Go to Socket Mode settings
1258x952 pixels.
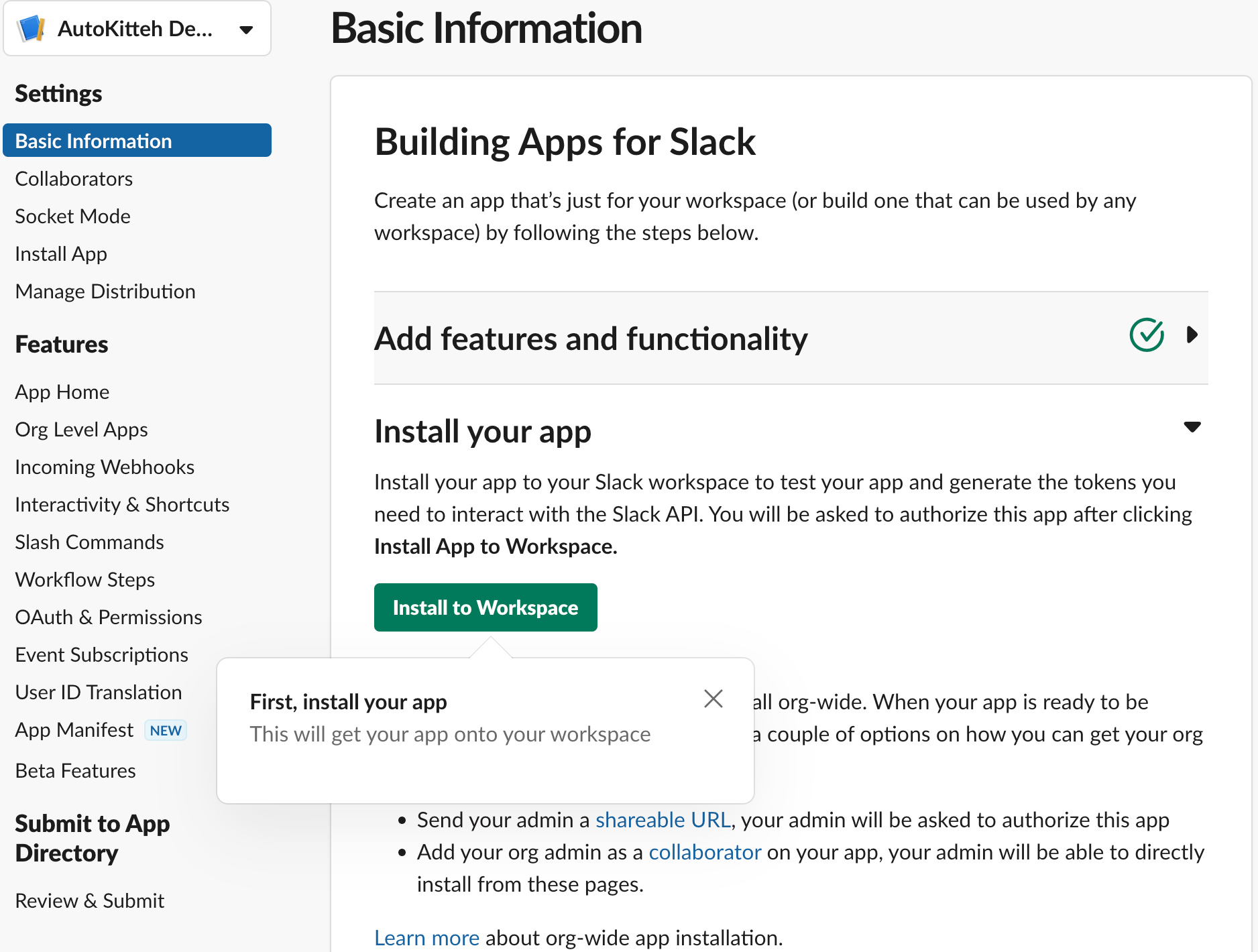[x=72, y=217]
